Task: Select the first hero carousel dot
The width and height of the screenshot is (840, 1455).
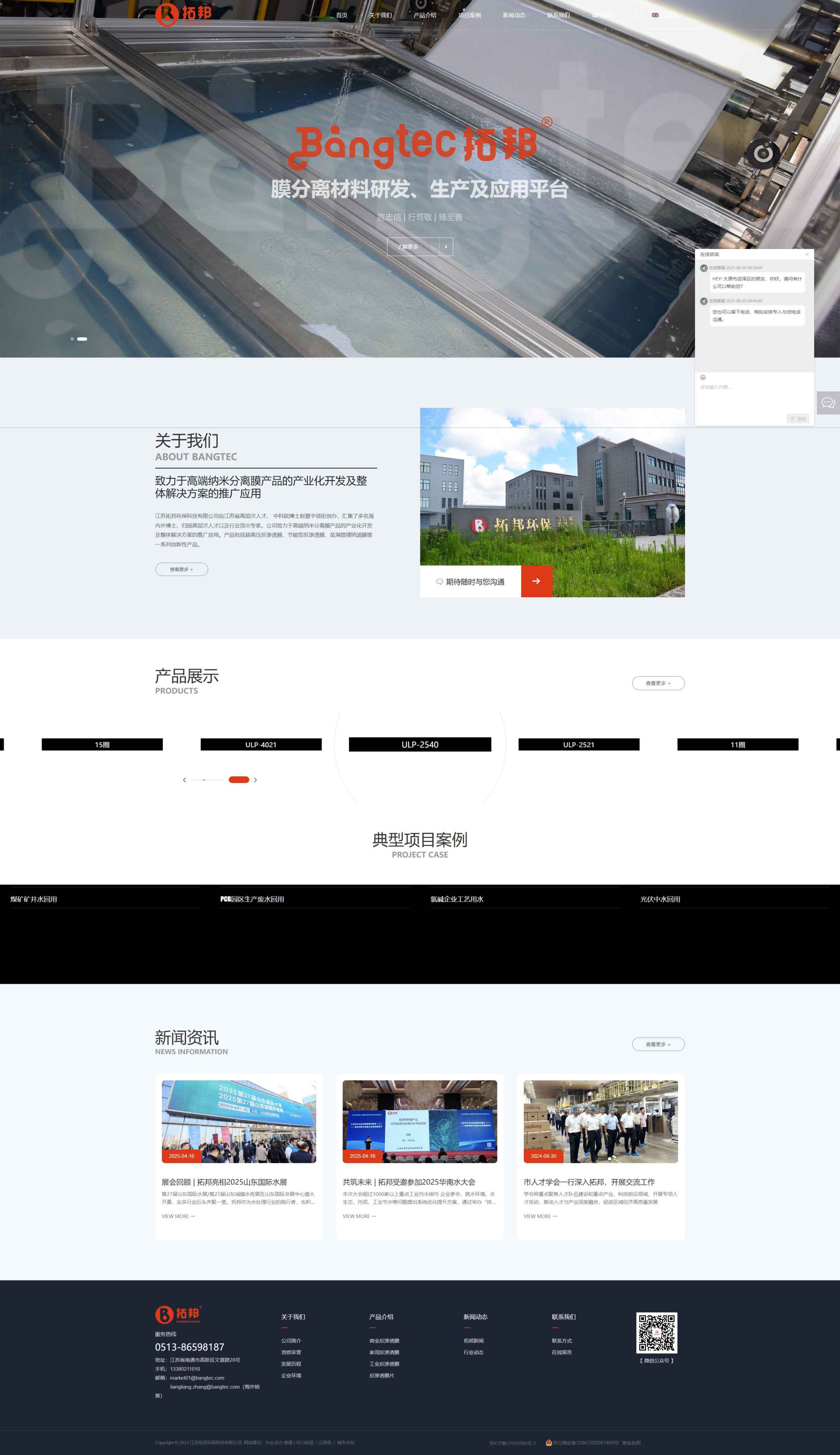Action: click(72, 339)
